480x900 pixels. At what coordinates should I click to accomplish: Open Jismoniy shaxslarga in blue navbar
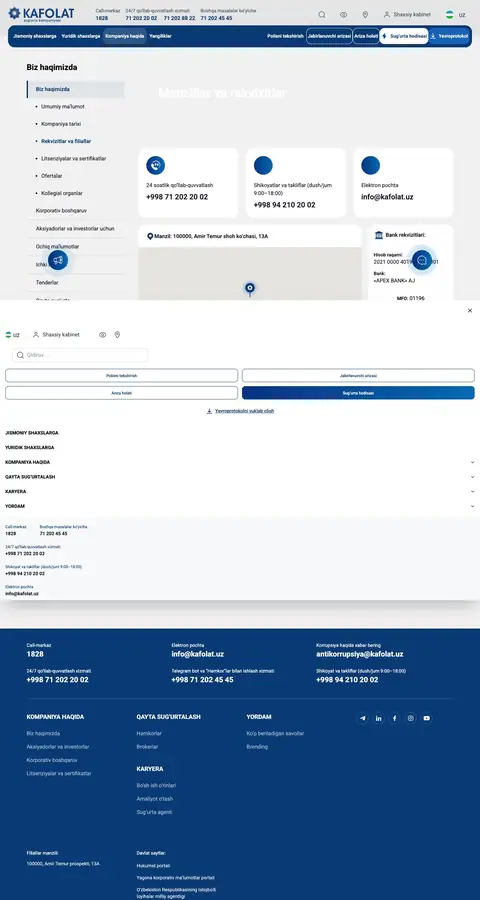pos(35,36)
